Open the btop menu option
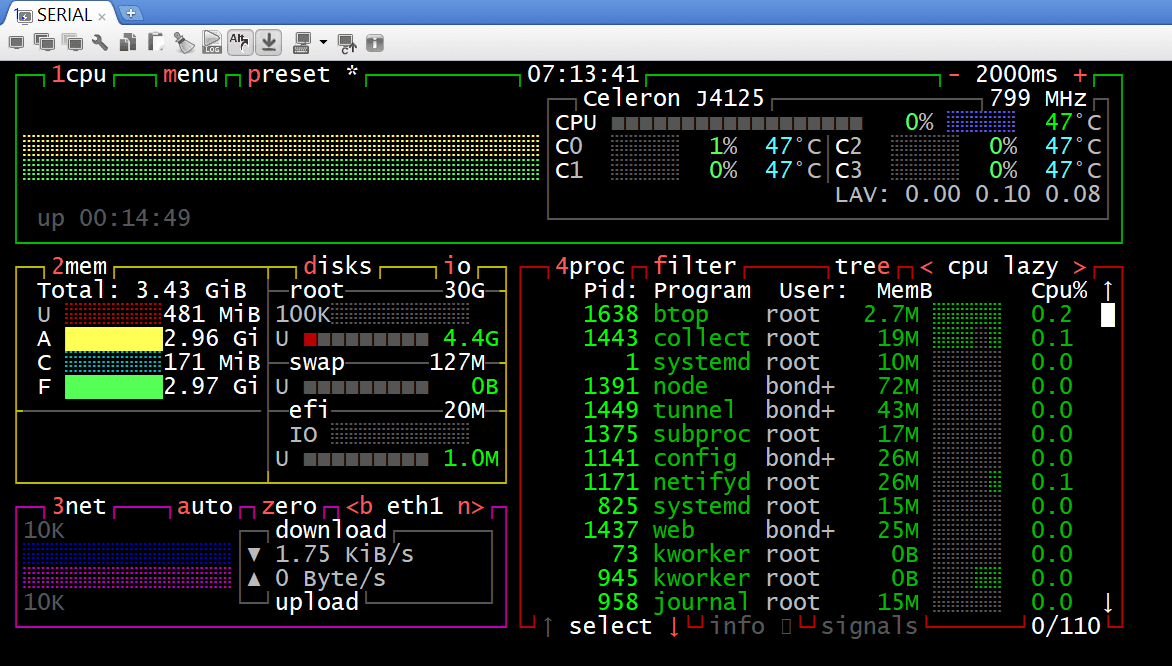The height and width of the screenshot is (666, 1172). tap(190, 75)
